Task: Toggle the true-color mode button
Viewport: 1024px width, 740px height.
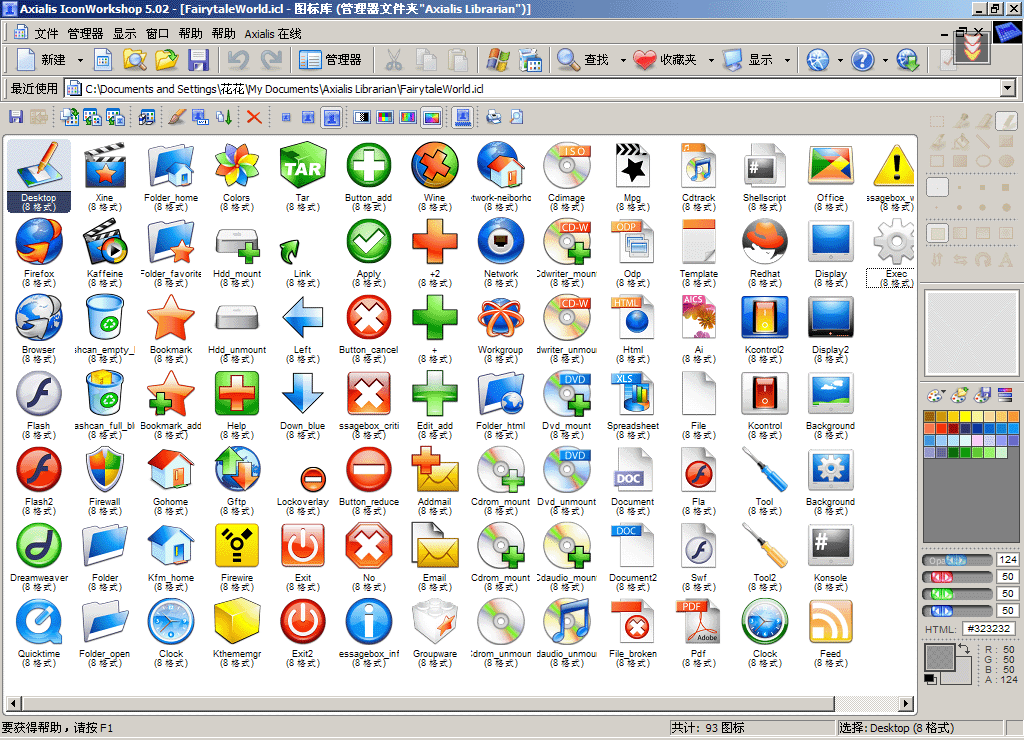Action: [x=432, y=118]
